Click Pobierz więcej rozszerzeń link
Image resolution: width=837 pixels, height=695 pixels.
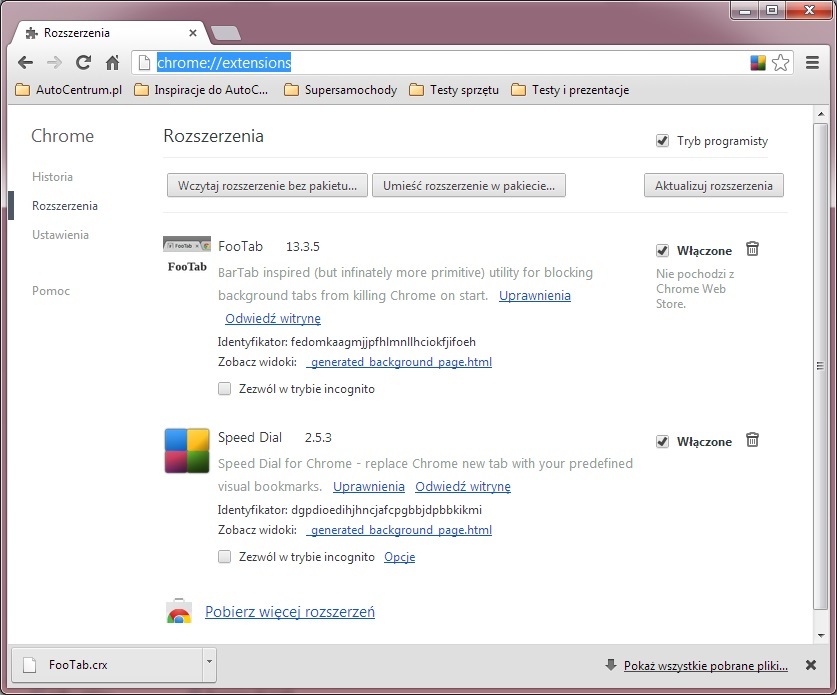290,612
